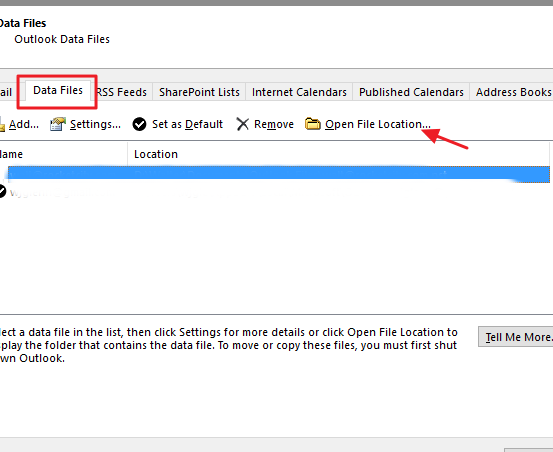
Task: Click Open File Location... text
Action: pyautogui.click(x=378, y=124)
